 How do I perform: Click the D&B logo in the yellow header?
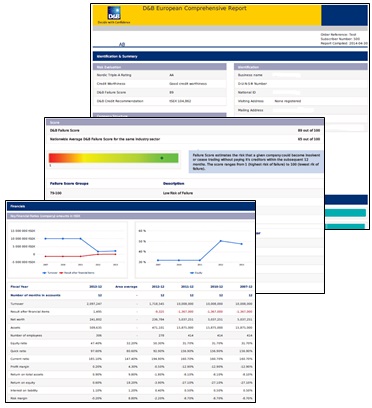click(x=114, y=14)
